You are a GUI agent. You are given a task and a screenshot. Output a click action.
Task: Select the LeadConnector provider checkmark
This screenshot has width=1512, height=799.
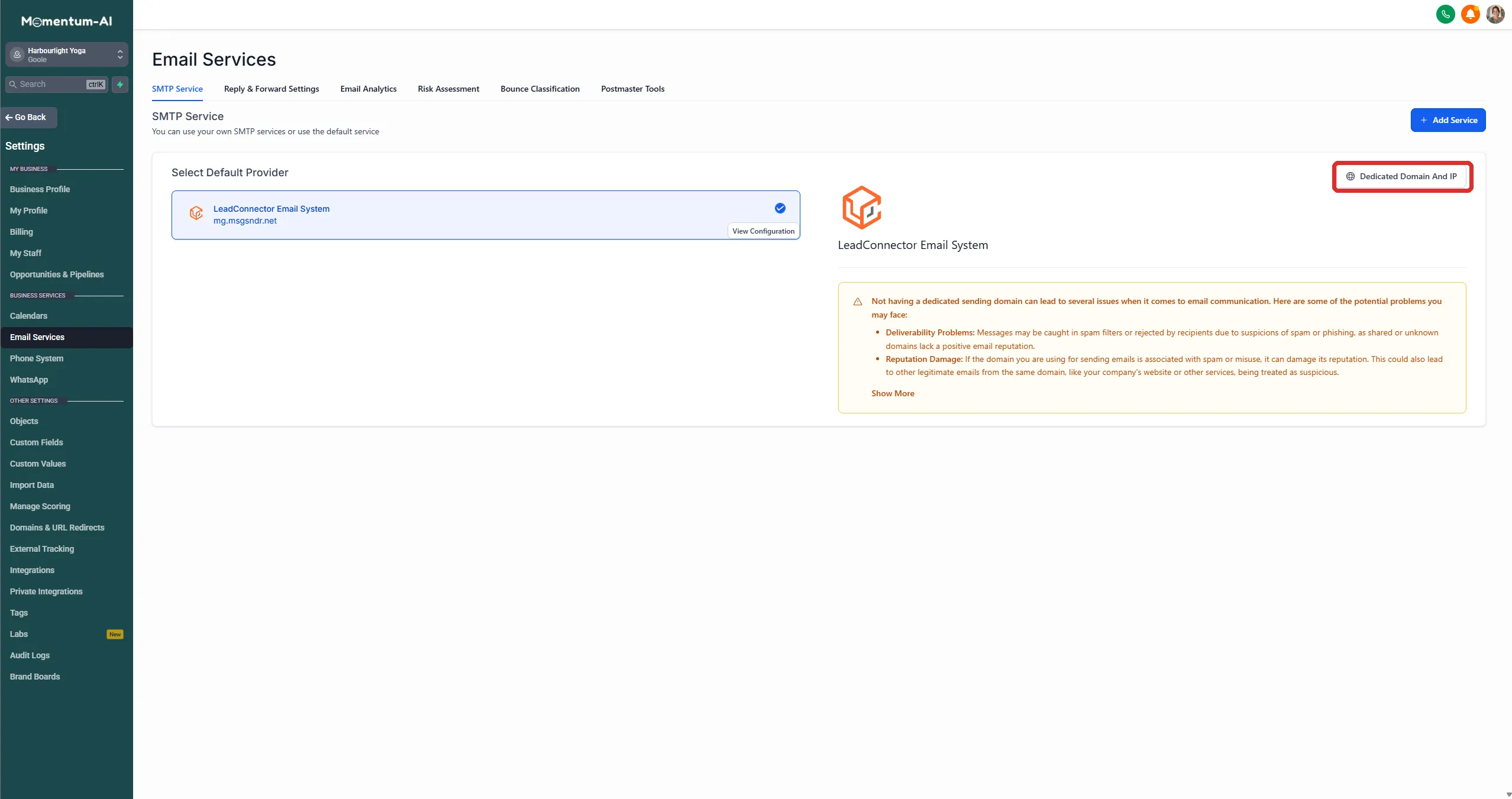780,208
